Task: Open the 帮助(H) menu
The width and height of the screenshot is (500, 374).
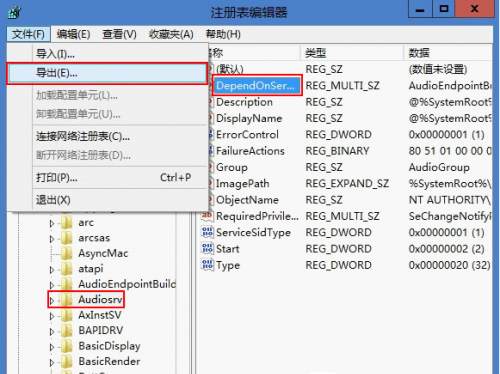Action: point(223,34)
